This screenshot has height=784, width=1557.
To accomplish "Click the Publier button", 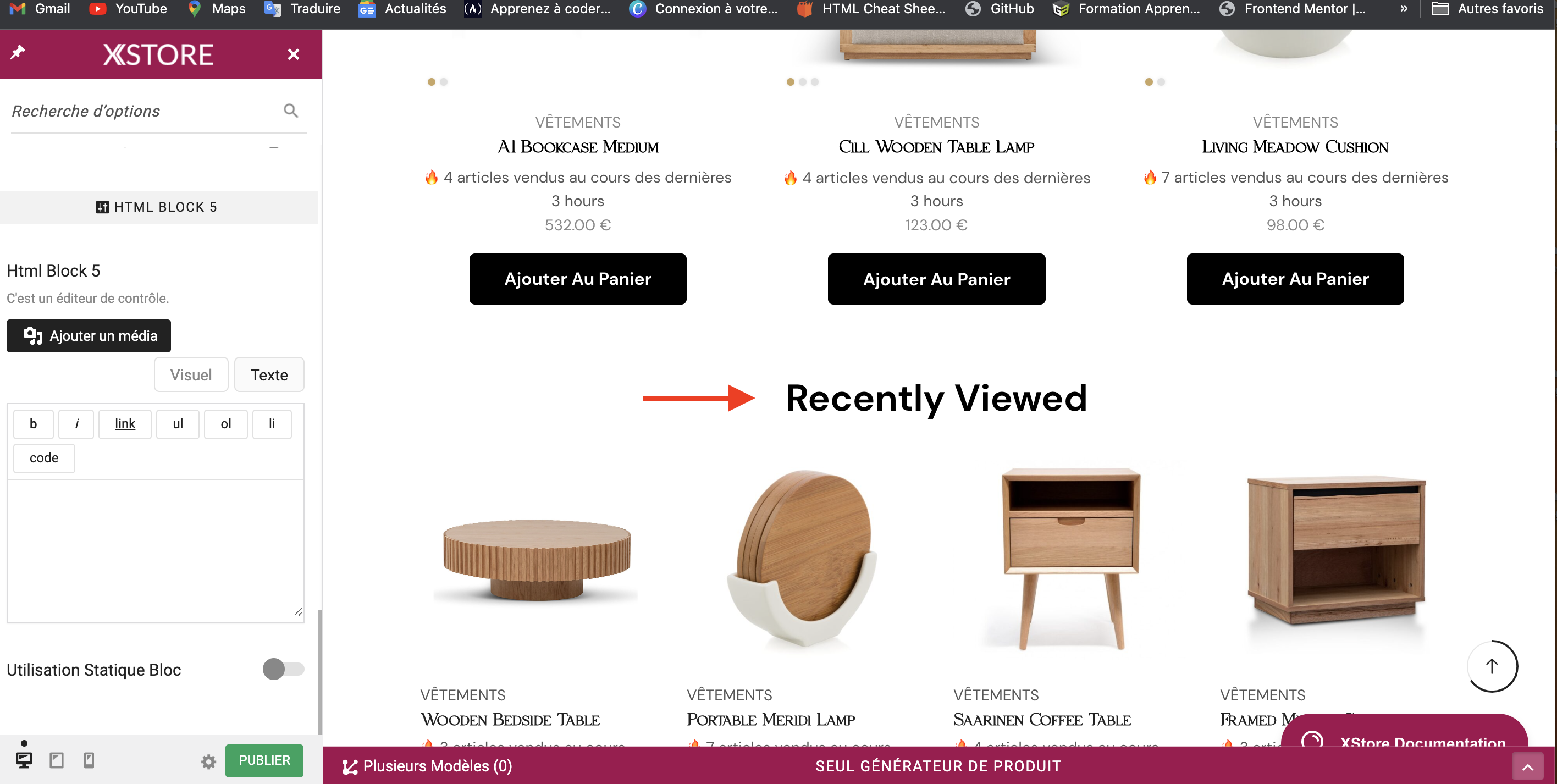I will (x=264, y=760).
